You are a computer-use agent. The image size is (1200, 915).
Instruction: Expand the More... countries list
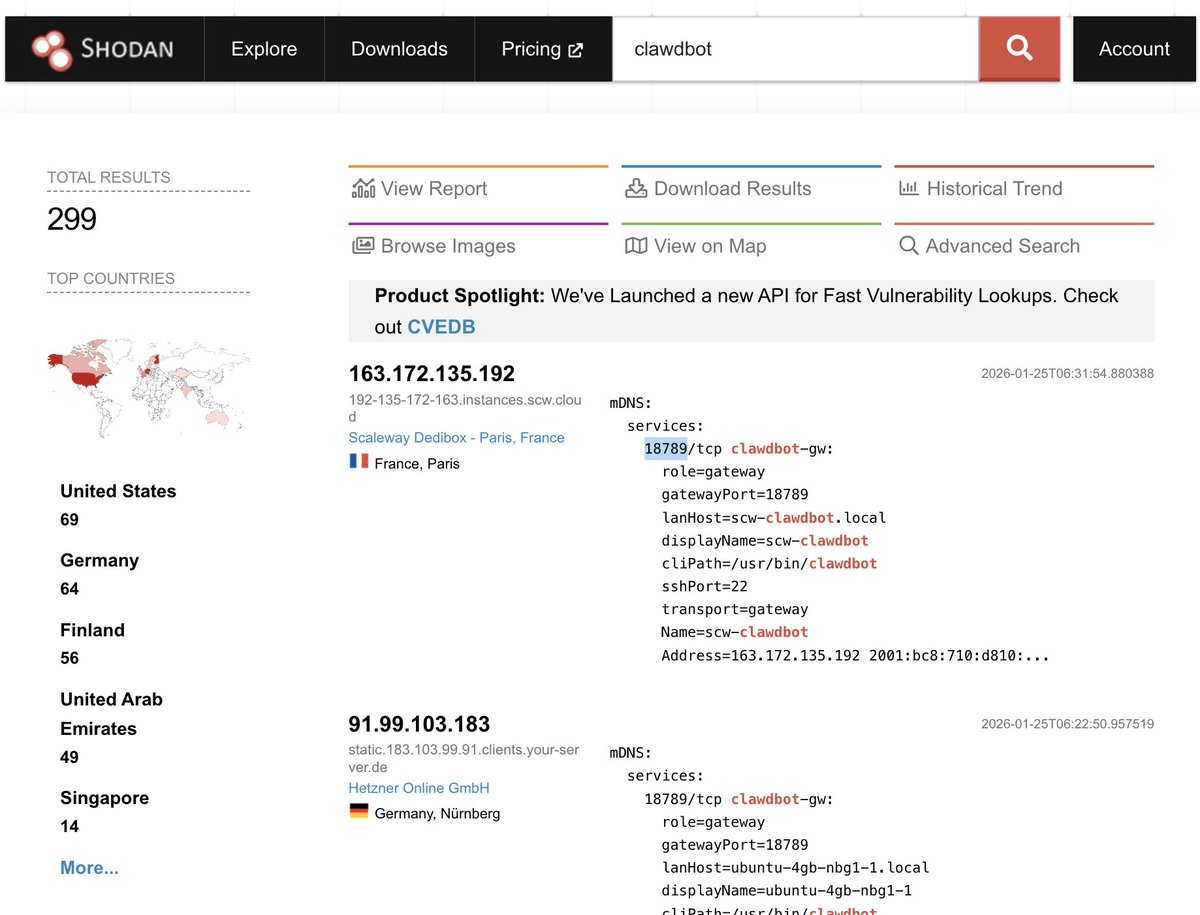pyautogui.click(x=89, y=868)
